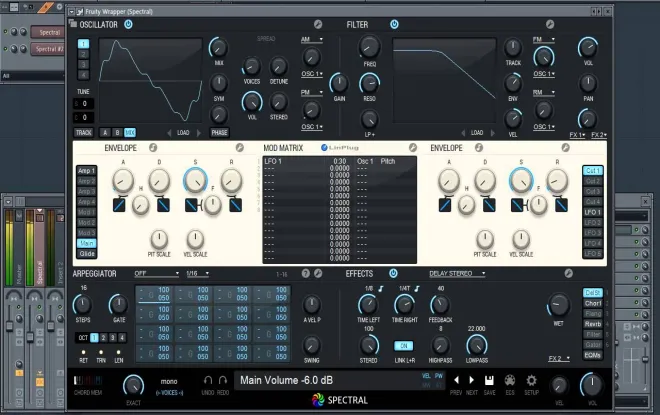Toggle the Effects power button
The height and width of the screenshot is (415, 660).
(x=393, y=273)
